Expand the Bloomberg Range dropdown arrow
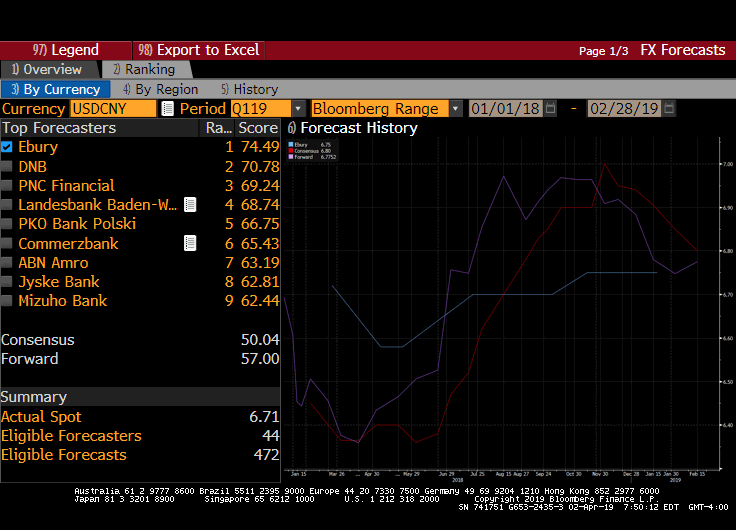736x530 pixels. (x=455, y=108)
